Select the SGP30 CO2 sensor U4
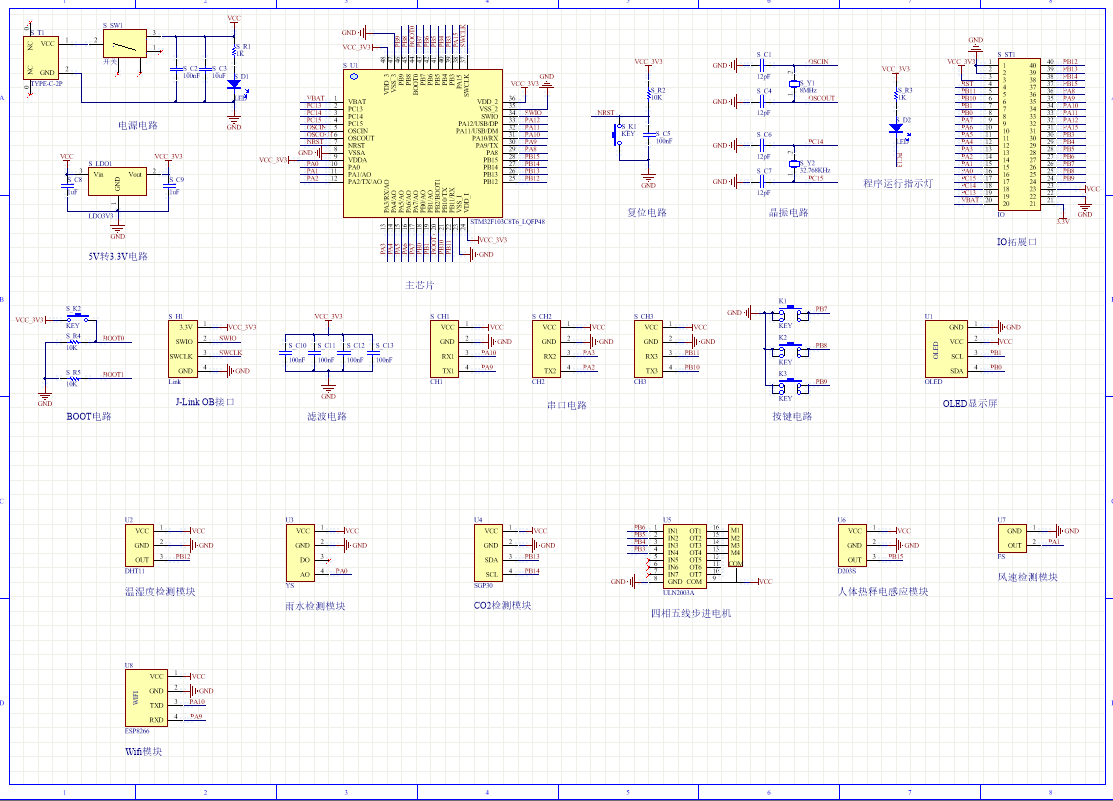 click(x=489, y=553)
